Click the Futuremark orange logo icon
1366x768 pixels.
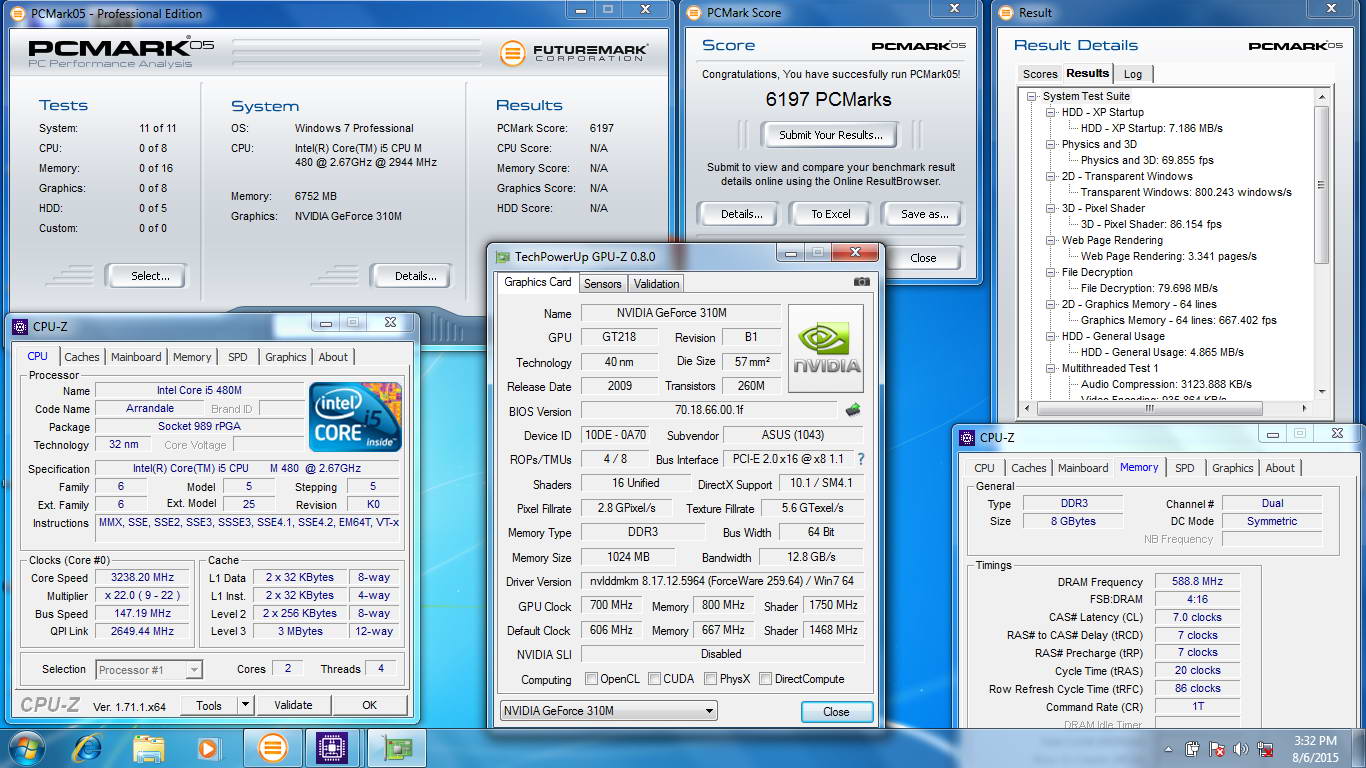click(512, 52)
